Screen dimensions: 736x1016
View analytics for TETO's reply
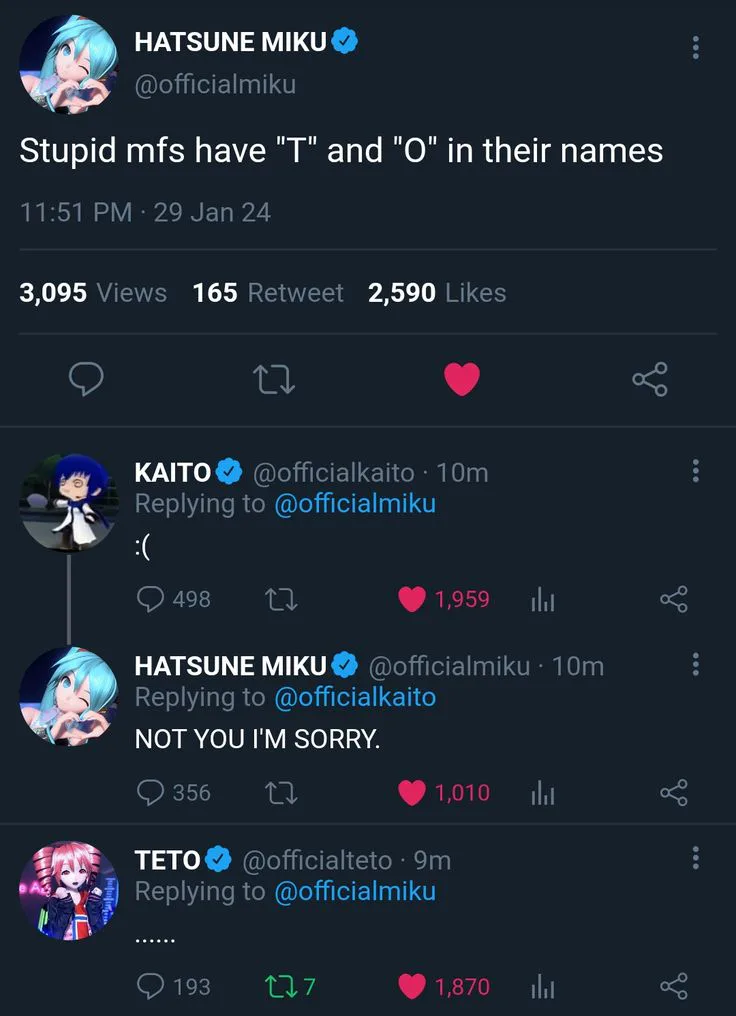542,987
